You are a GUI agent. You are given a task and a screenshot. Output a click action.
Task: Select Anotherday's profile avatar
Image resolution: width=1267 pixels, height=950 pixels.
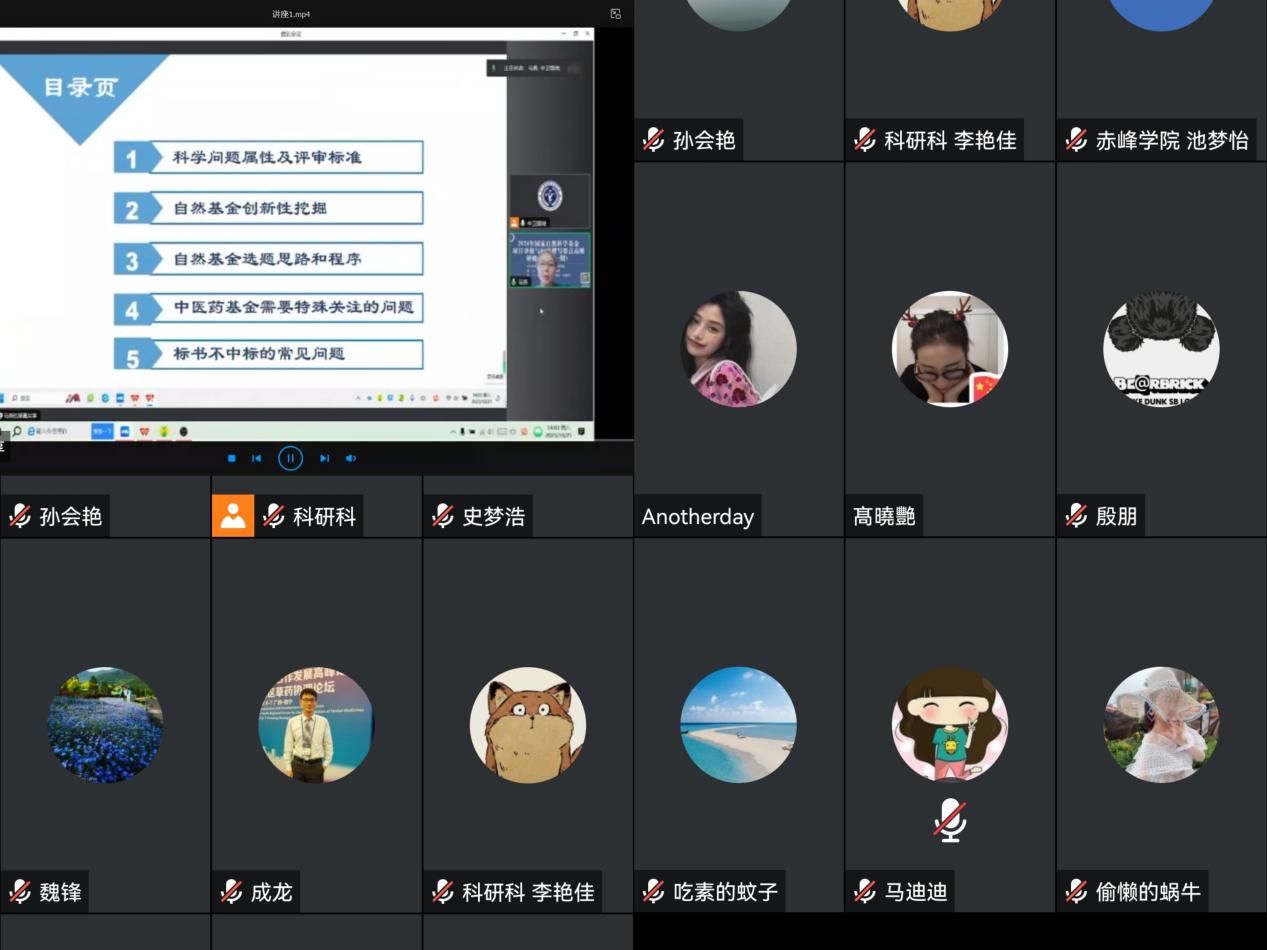point(738,349)
